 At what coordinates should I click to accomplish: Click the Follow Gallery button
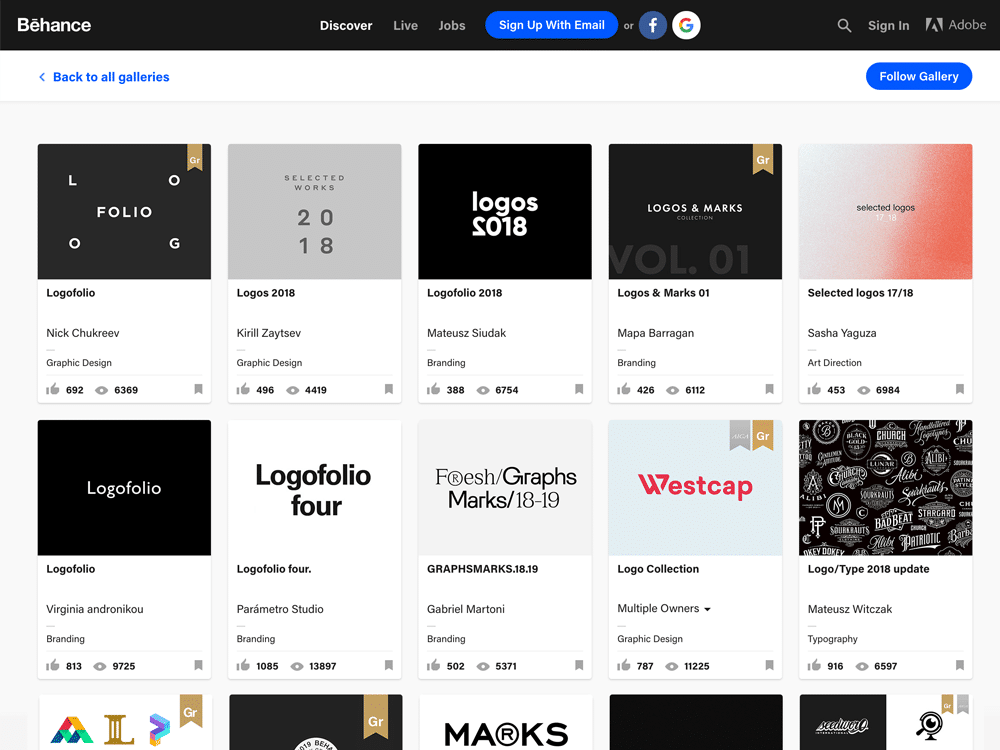point(918,76)
